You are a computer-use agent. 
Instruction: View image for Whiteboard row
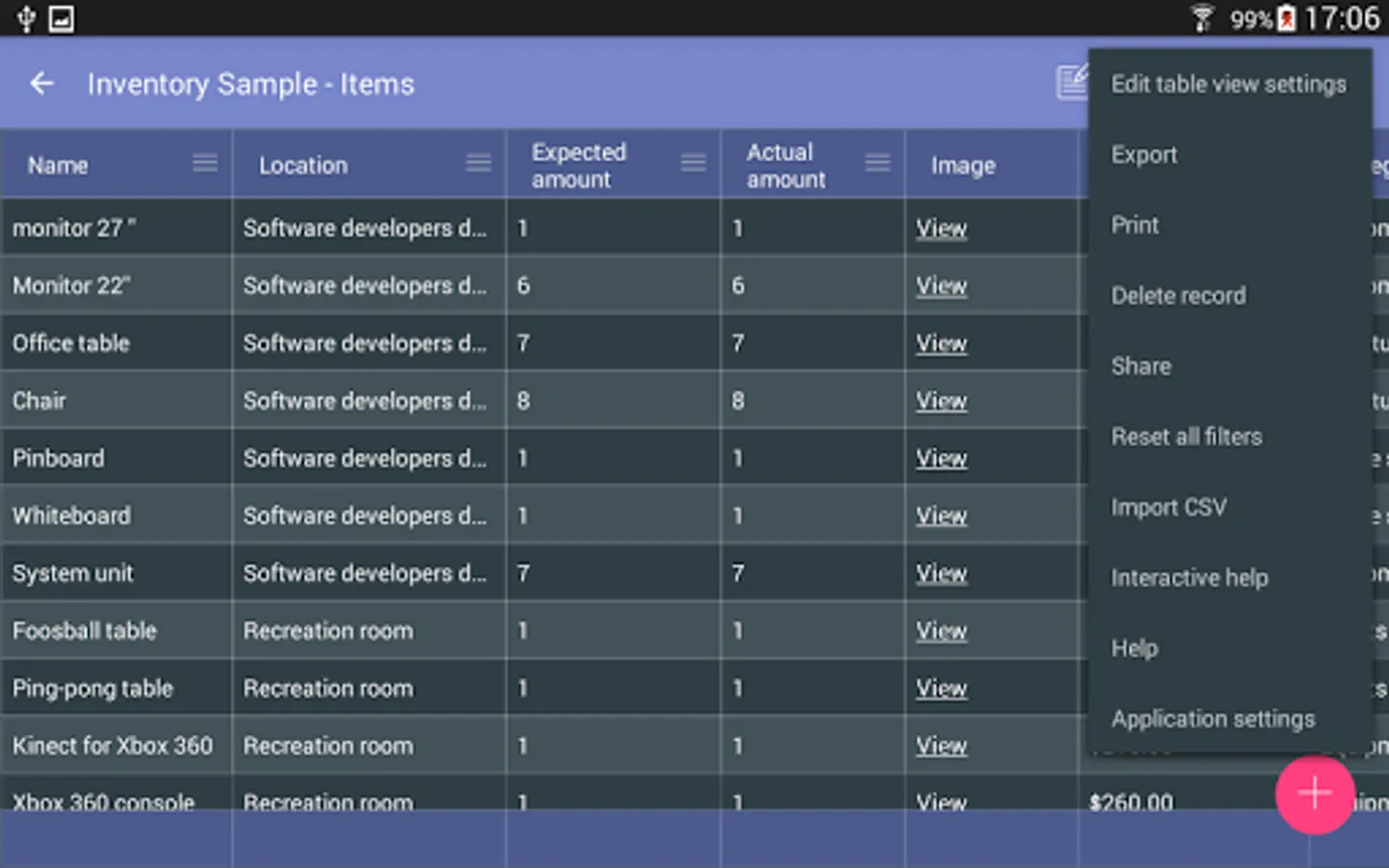941,516
